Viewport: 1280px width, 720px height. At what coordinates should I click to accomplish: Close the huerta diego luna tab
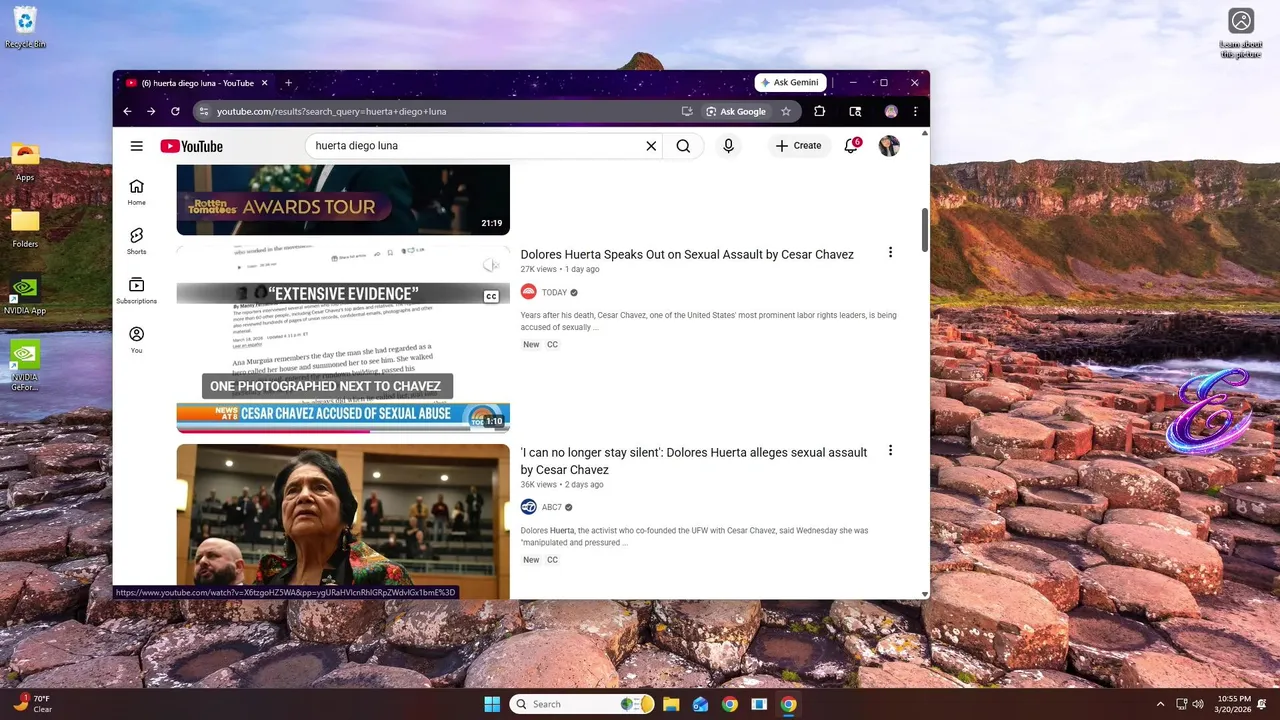(x=267, y=83)
